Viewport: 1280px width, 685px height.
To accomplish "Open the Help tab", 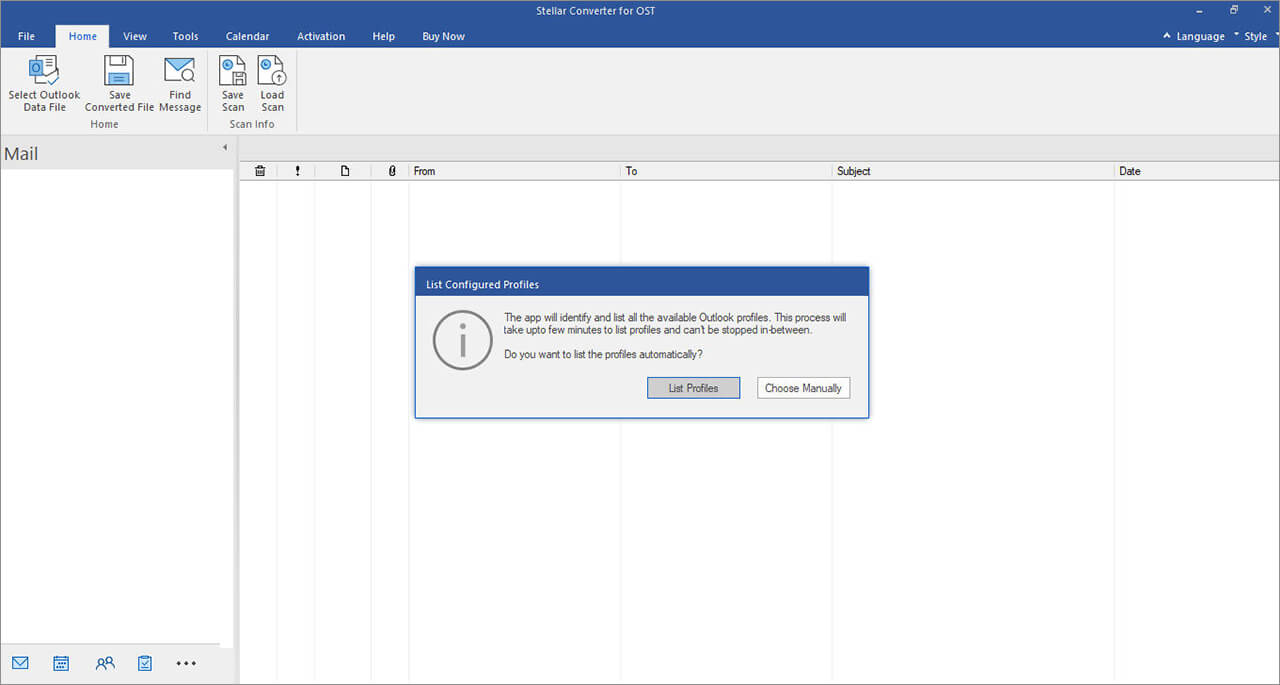I will pyautogui.click(x=384, y=36).
